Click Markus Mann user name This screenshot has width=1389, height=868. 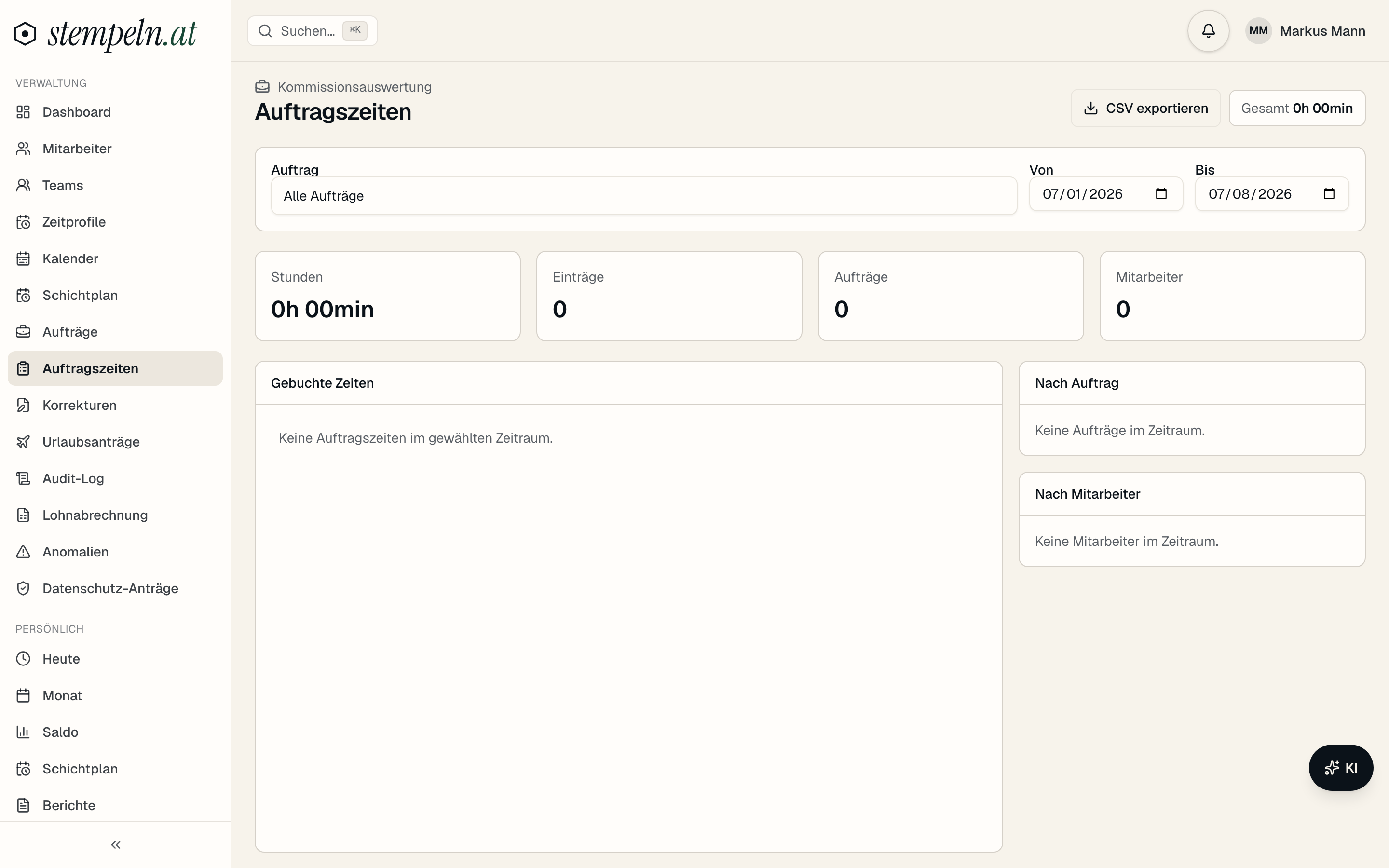pos(1322,31)
